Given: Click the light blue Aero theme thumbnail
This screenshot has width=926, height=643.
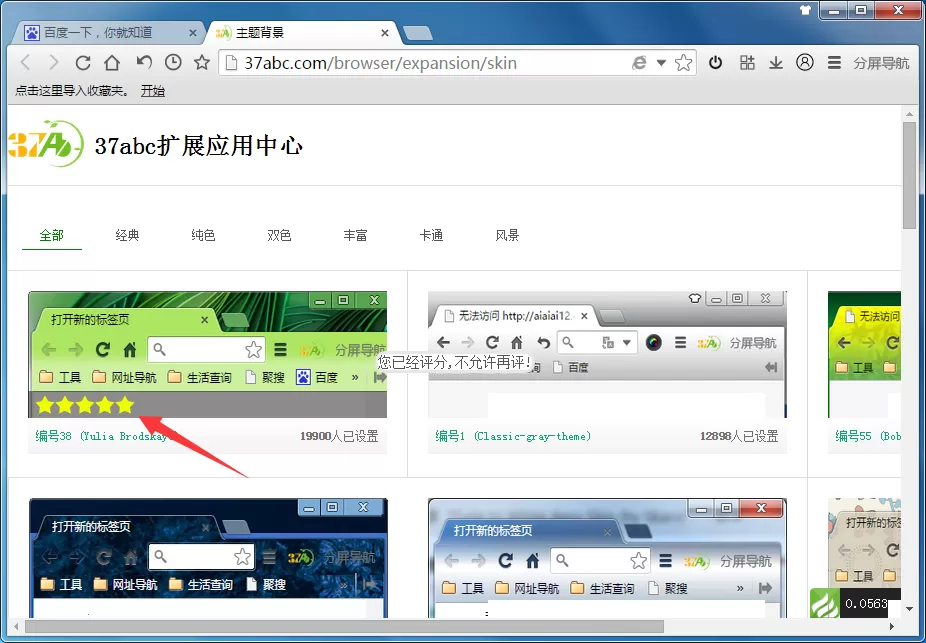Looking at the screenshot, I should coord(607,558).
